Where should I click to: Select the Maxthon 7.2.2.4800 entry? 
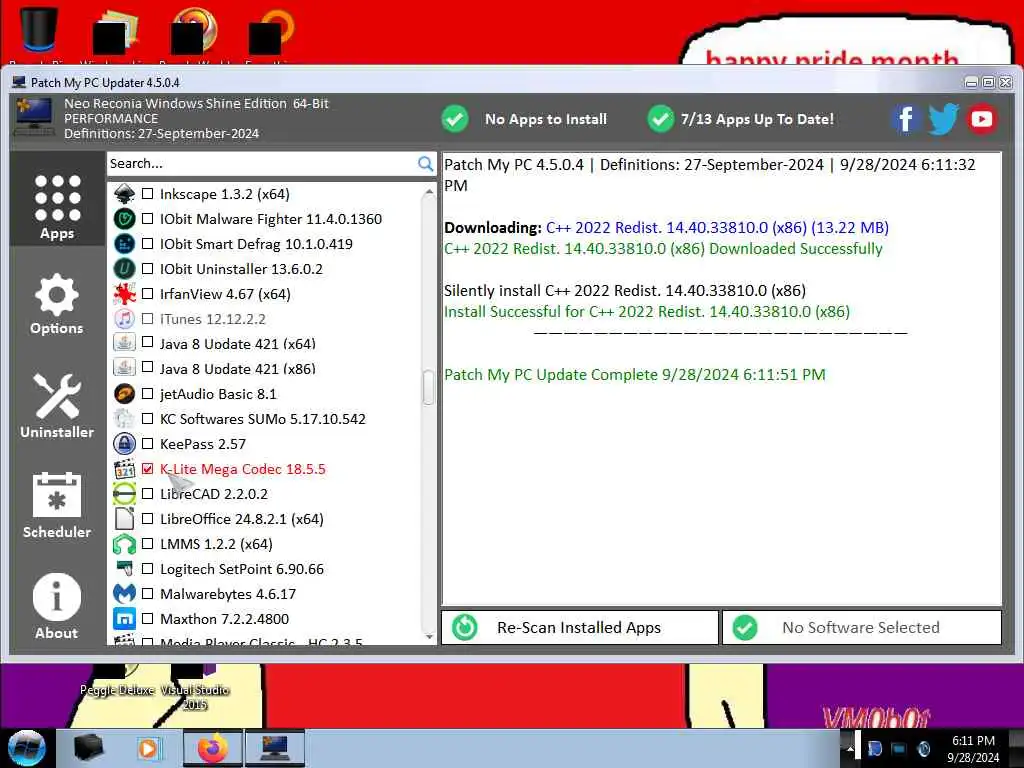click(x=224, y=618)
